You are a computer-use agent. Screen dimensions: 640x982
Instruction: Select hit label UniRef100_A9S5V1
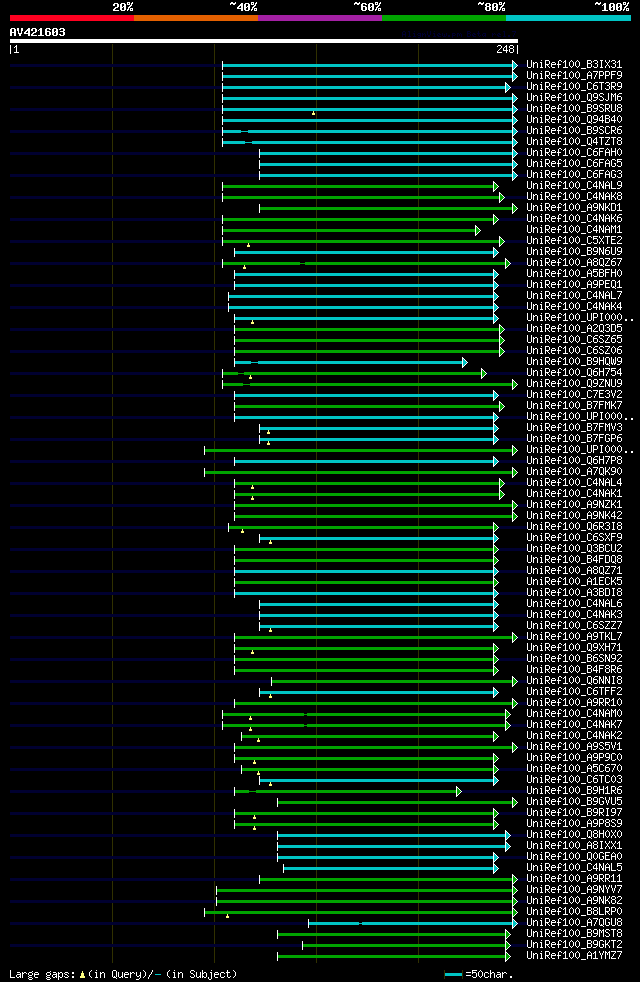[x=574, y=747]
